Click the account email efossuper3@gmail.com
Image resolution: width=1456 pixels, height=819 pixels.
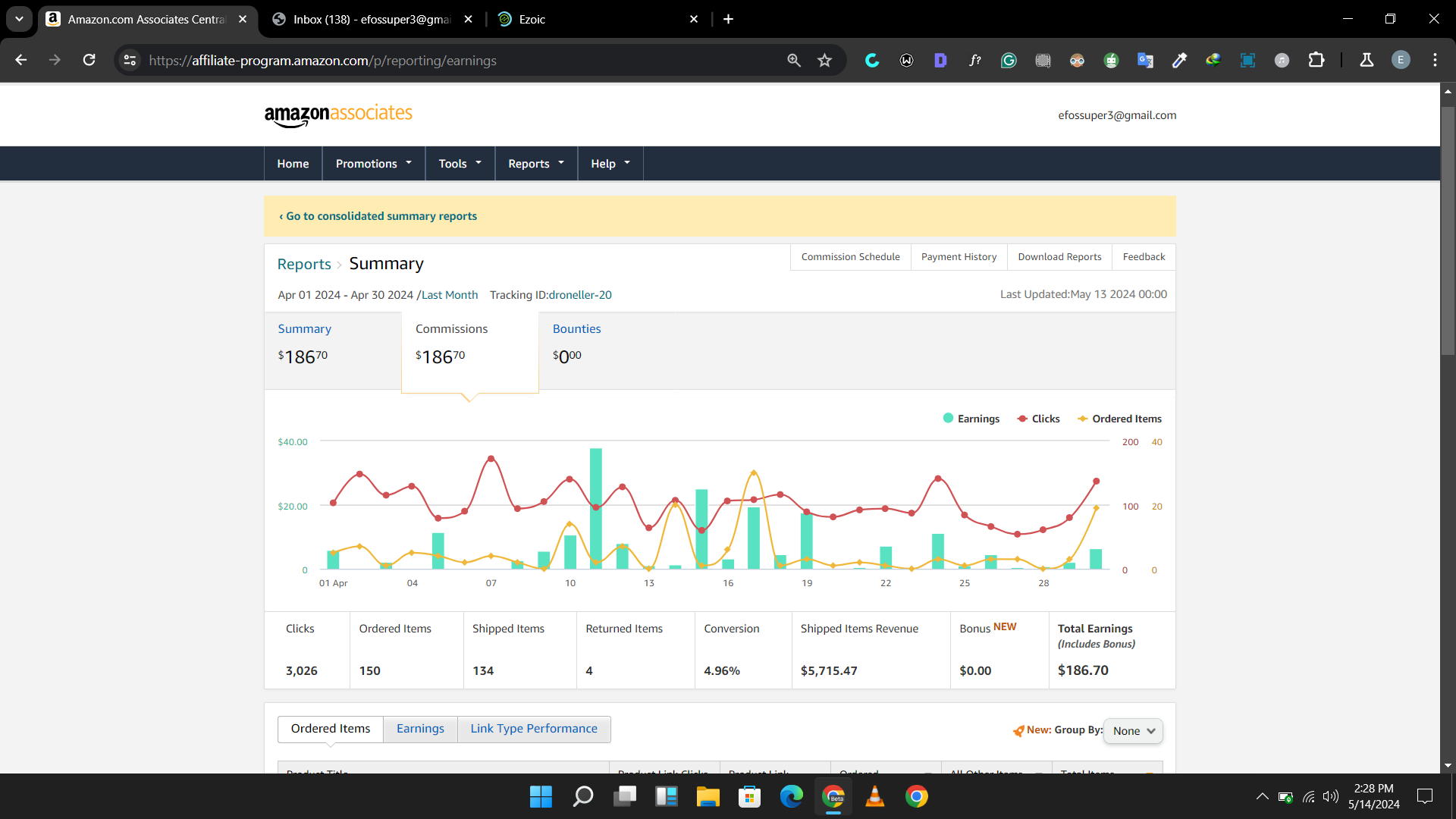pyautogui.click(x=1117, y=115)
